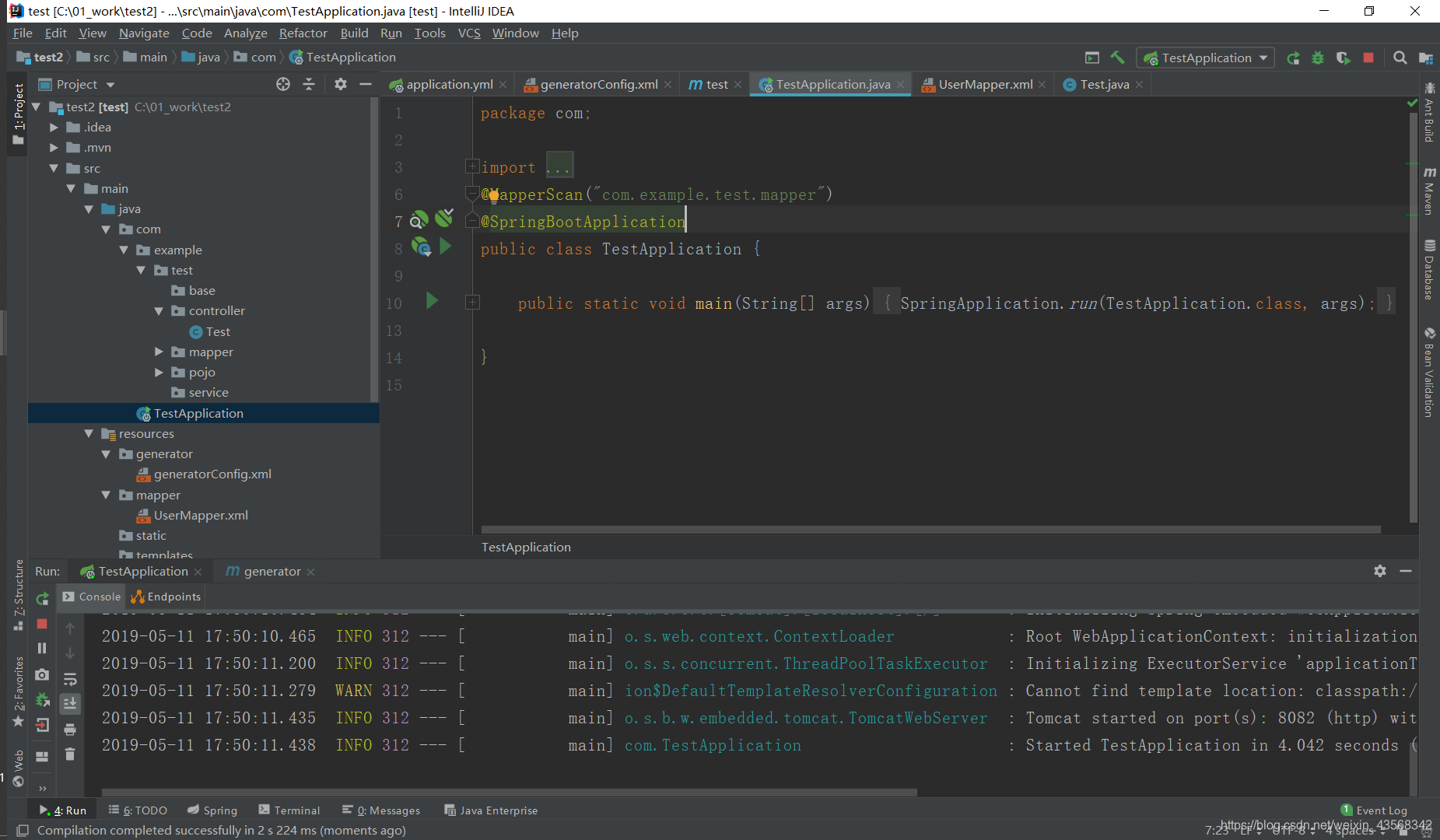1440x840 pixels.
Task: Switch to UserMapper.xml editor tab
Action: point(984,84)
